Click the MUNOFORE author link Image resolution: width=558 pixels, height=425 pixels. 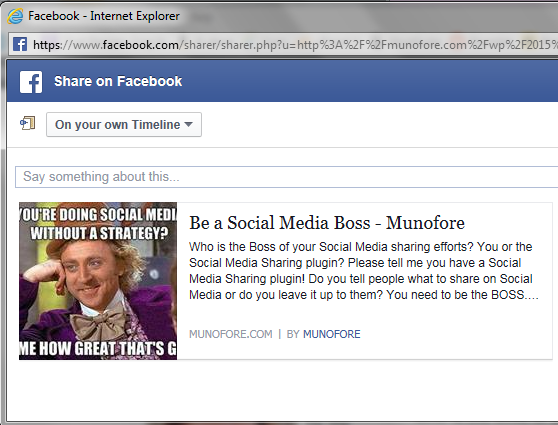pyautogui.click(x=332, y=334)
